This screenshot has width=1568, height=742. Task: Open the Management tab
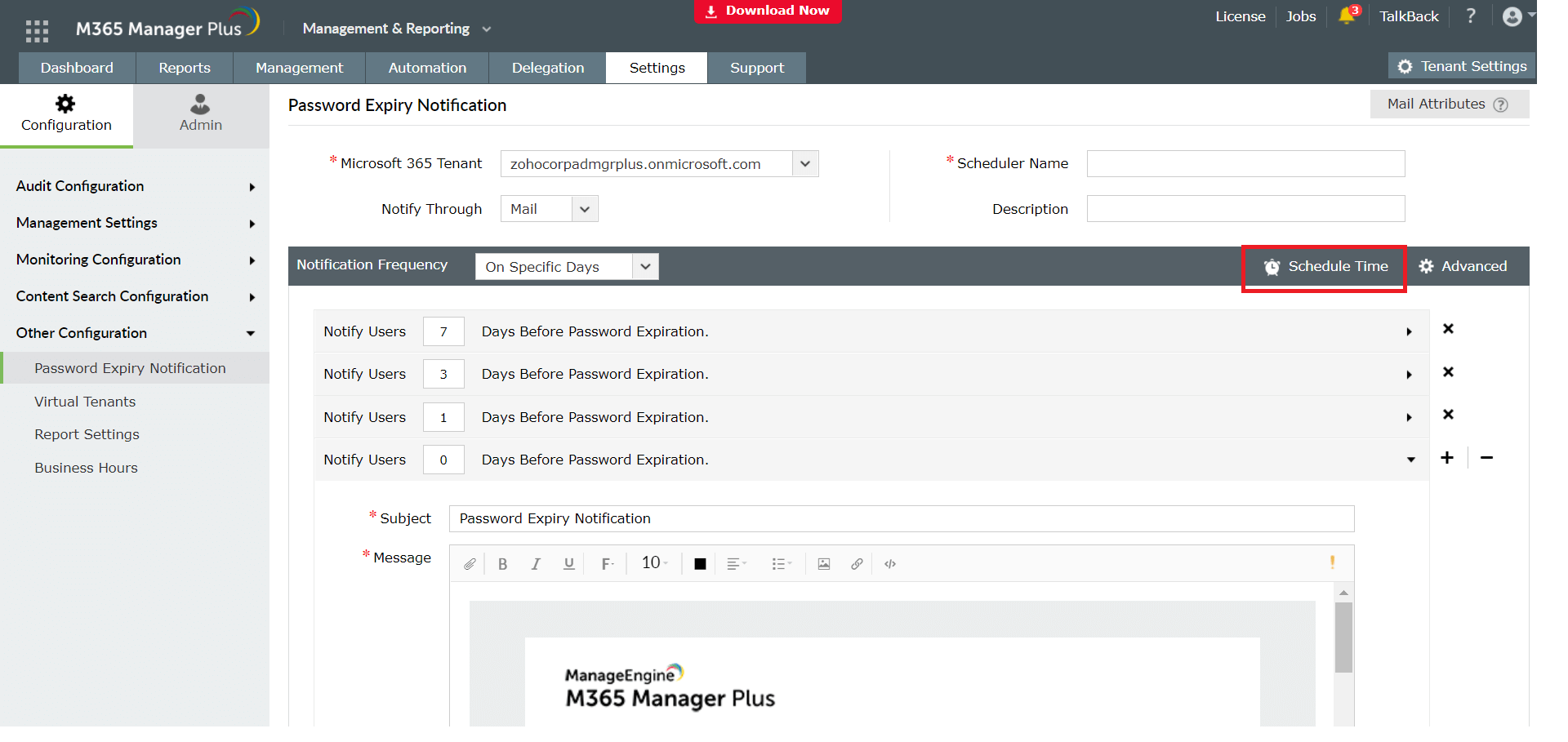[300, 68]
